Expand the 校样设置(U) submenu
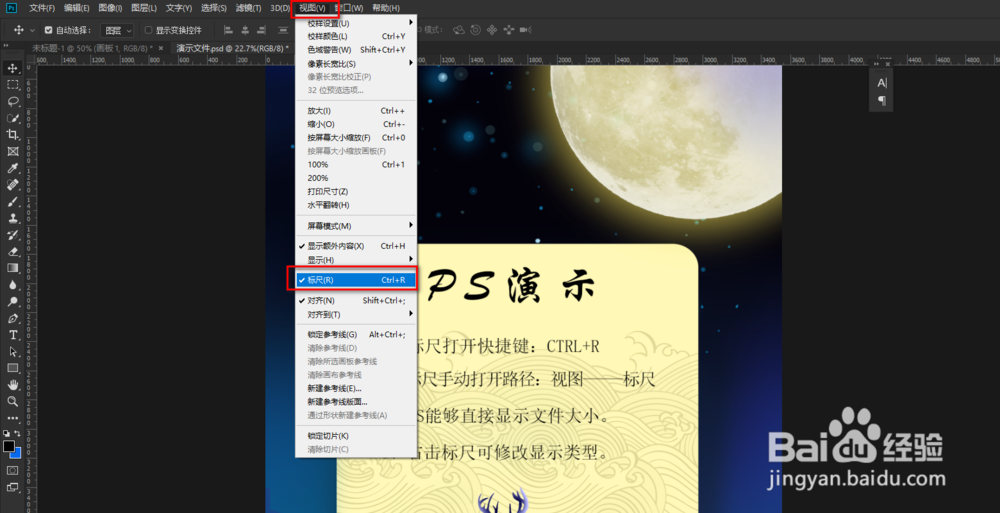1000x513 pixels. click(x=356, y=23)
